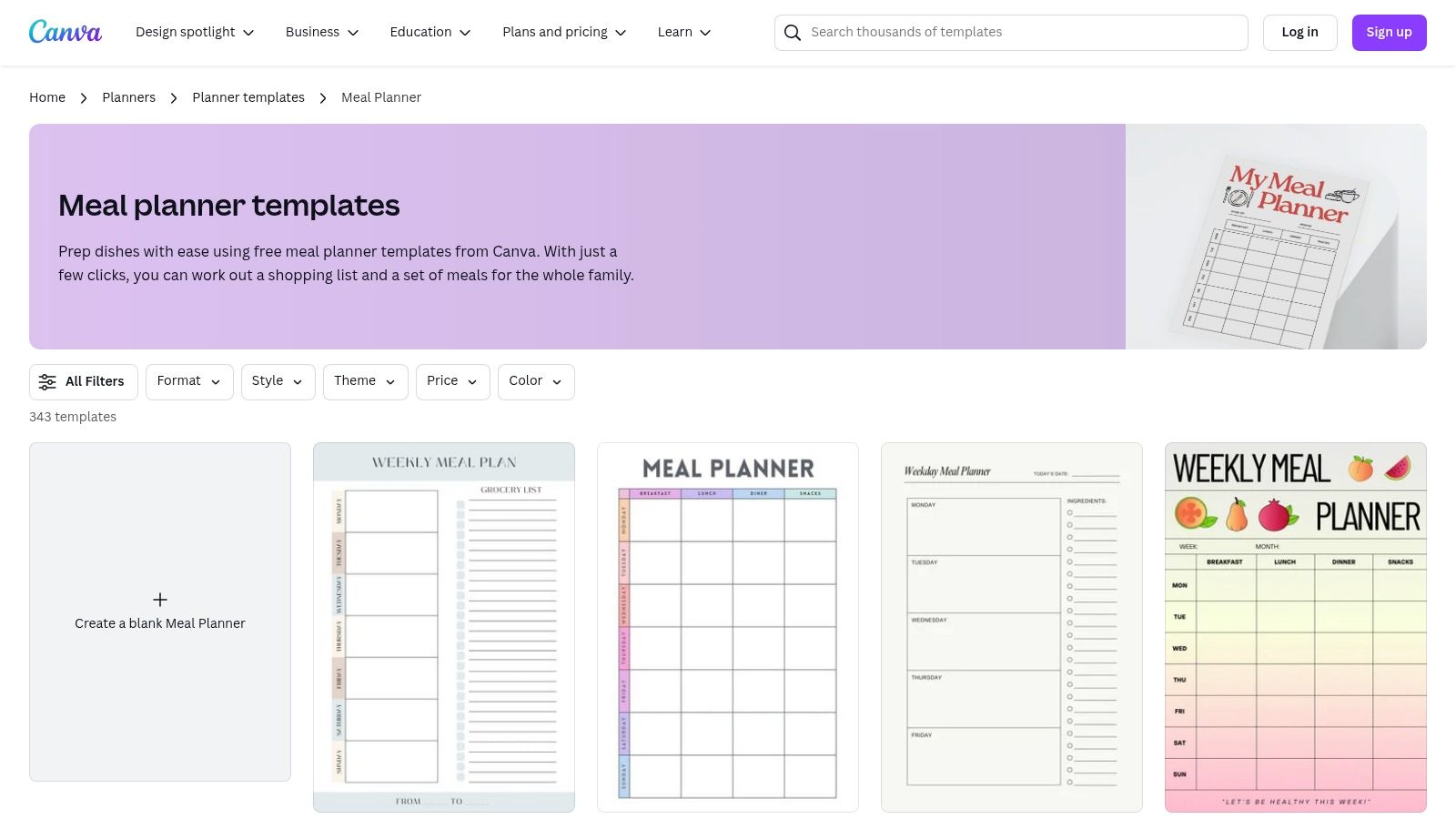Click the search magnifying glass icon
The image size is (1456, 819).
[793, 32]
